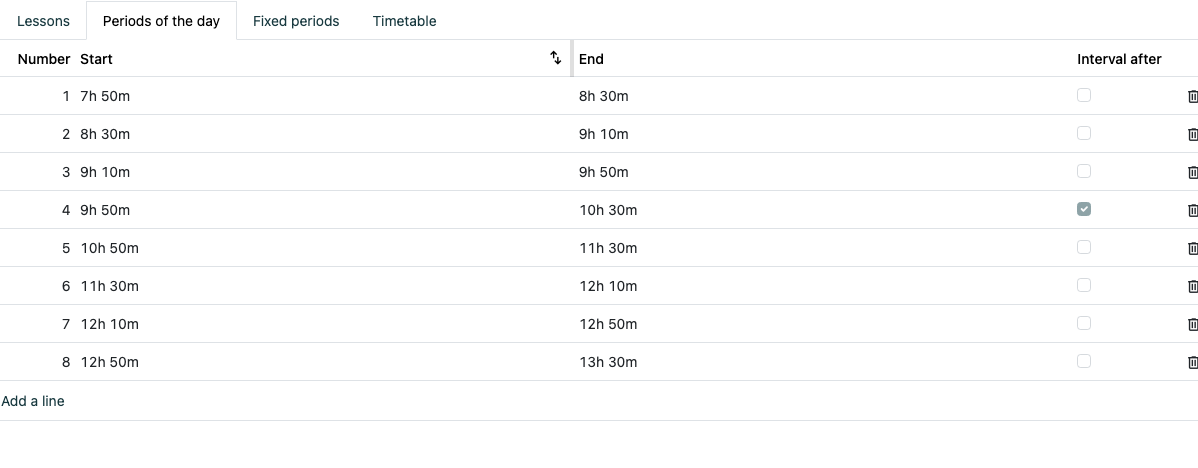Switch to the Lessons tab
Image resolution: width=1198 pixels, height=468 pixels.
(x=43, y=21)
